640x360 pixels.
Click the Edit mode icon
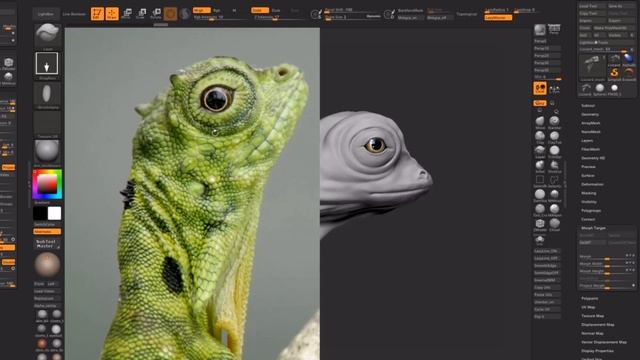click(x=97, y=14)
